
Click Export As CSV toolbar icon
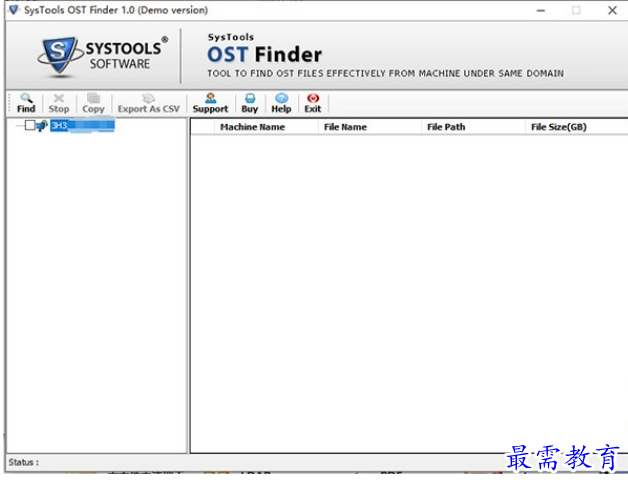[x=149, y=103]
